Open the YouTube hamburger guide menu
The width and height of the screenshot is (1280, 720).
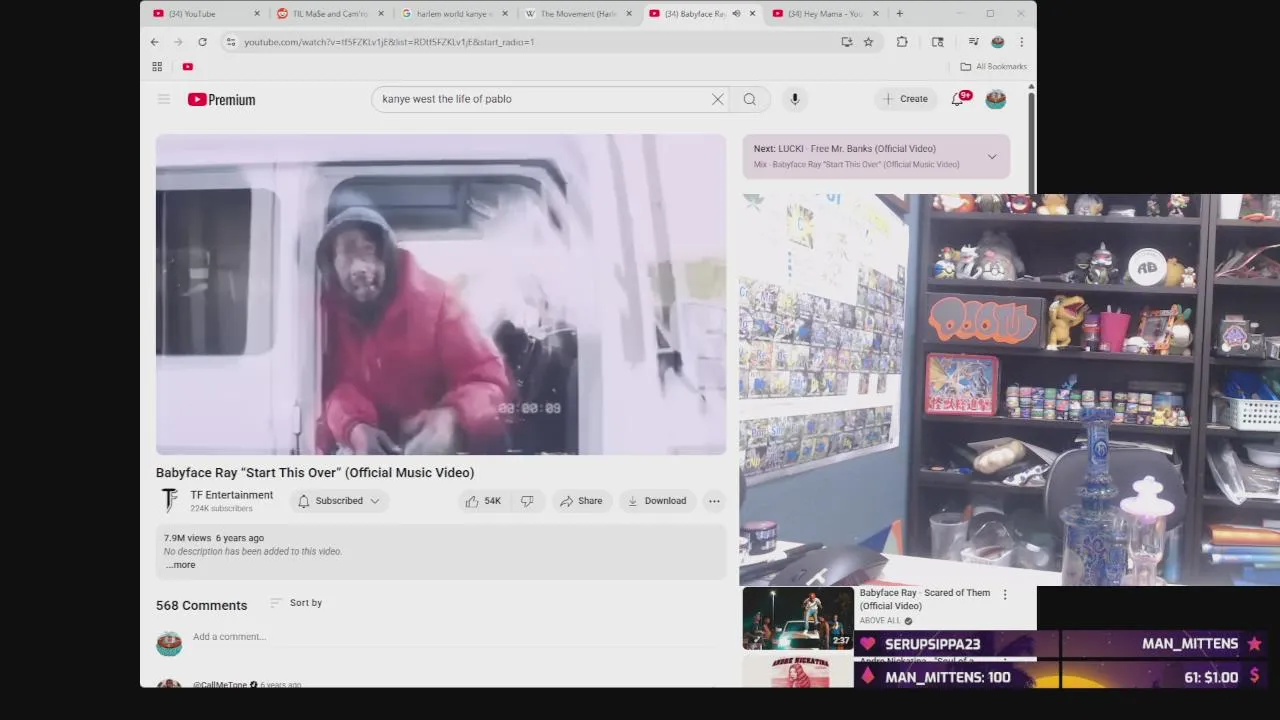click(x=164, y=99)
